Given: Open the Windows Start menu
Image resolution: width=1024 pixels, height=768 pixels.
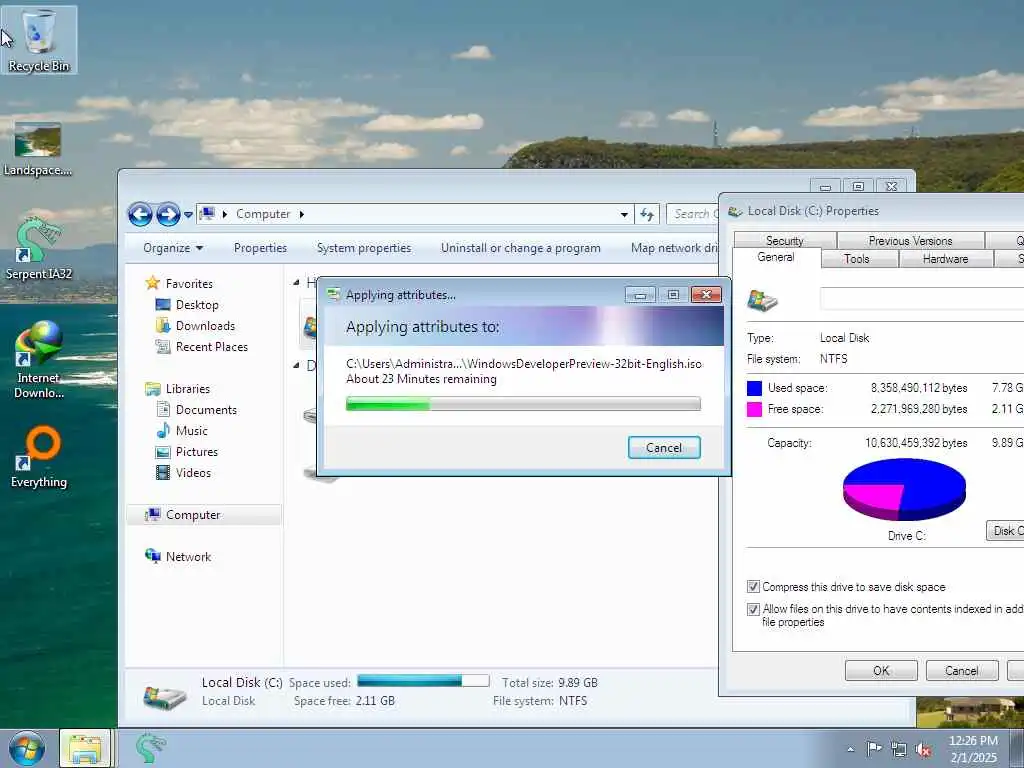Looking at the screenshot, I should (x=27, y=748).
